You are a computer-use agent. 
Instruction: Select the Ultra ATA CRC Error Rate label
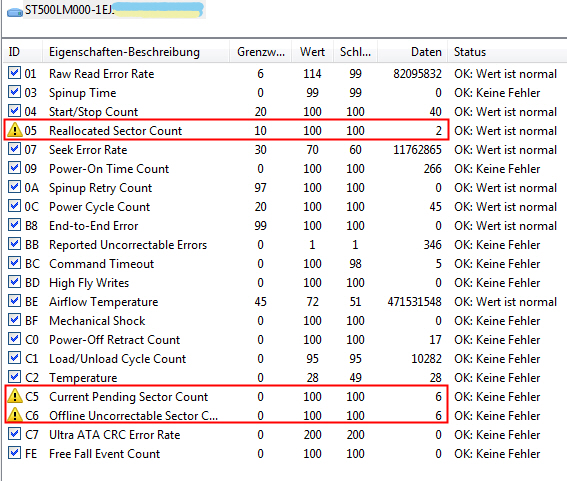point(115,435)
